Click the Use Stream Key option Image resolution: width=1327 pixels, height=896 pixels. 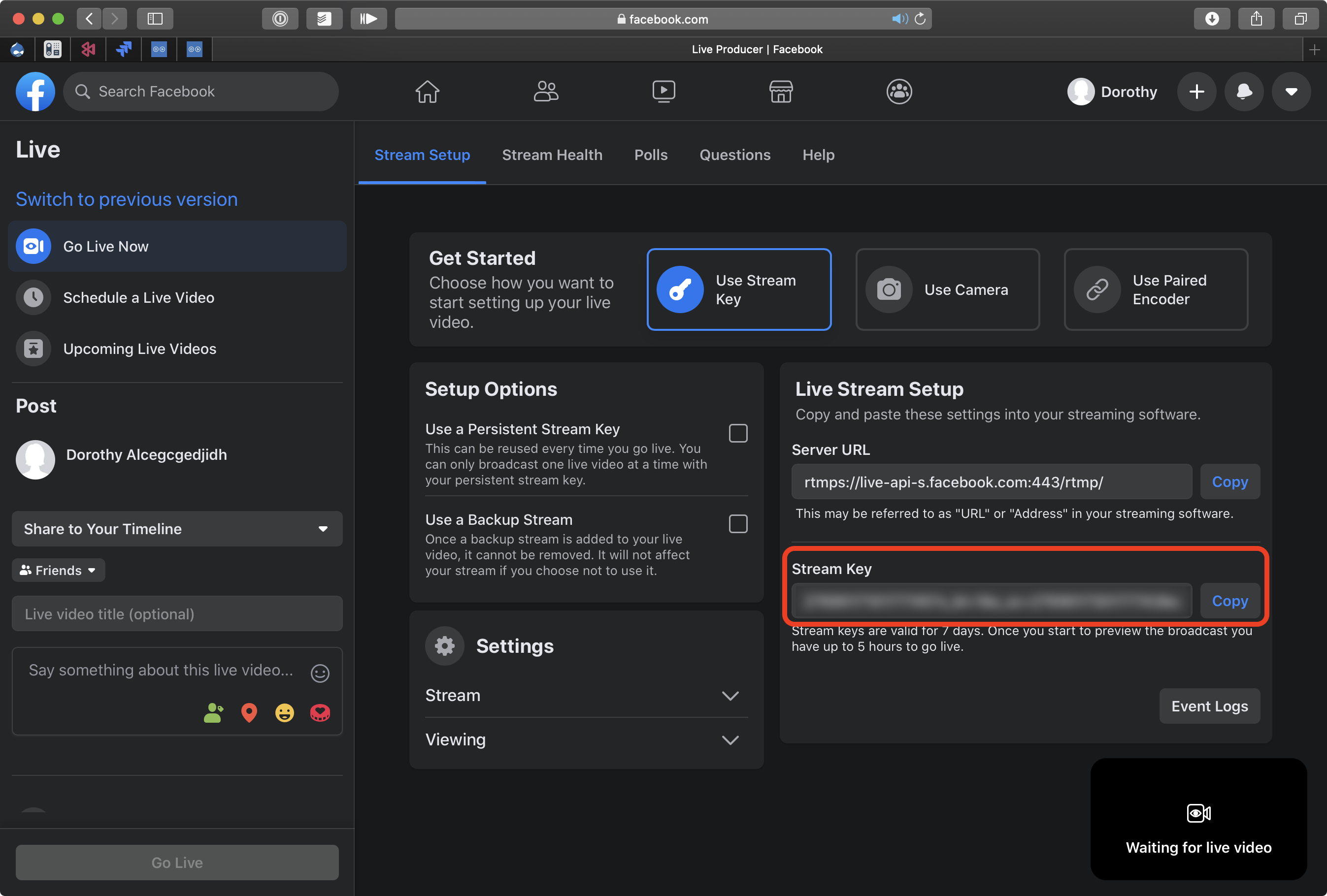pyautogui.click(x=739, y=290)
